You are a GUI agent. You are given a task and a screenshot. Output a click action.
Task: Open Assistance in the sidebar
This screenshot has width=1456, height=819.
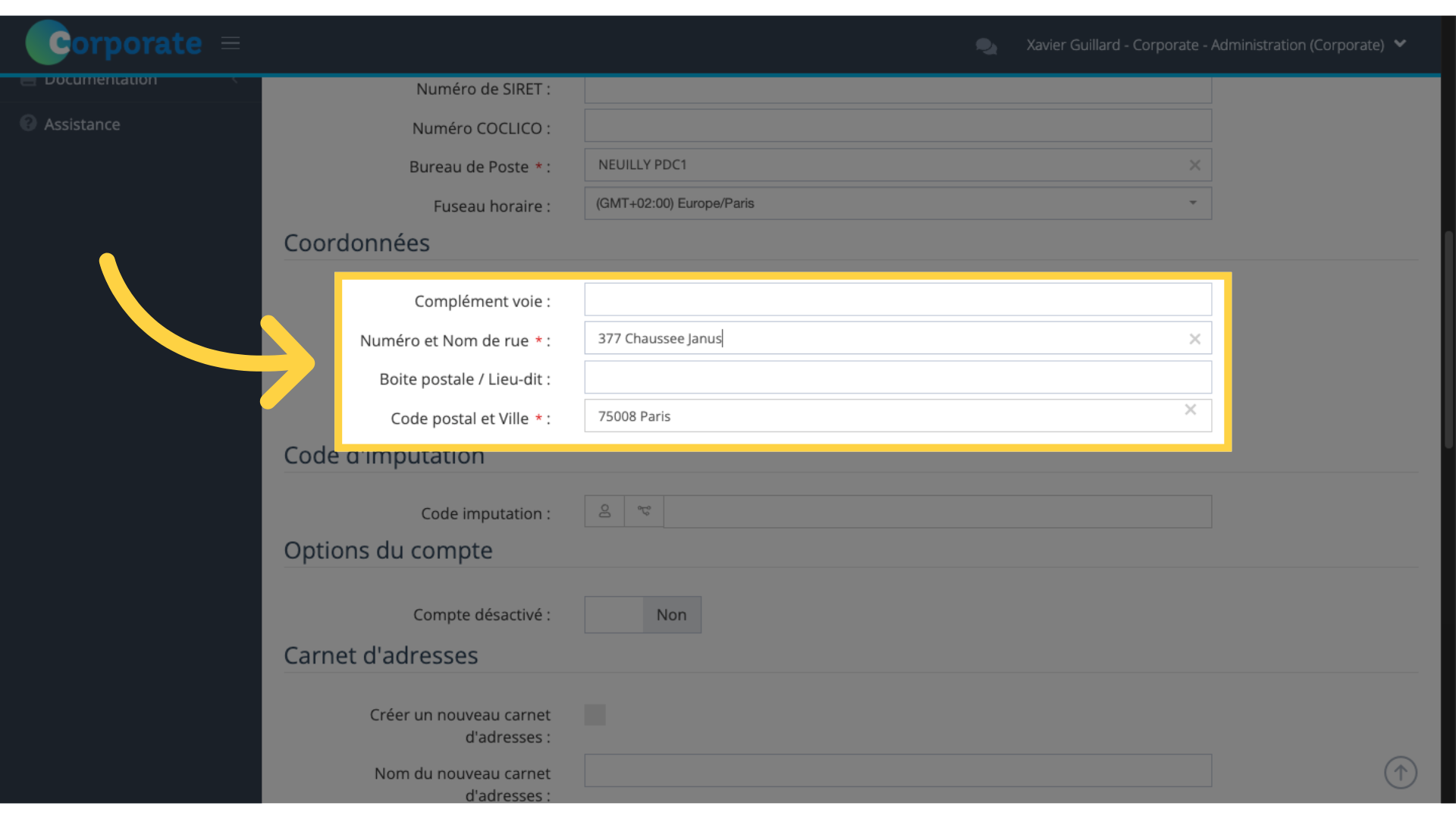(82, 124)
